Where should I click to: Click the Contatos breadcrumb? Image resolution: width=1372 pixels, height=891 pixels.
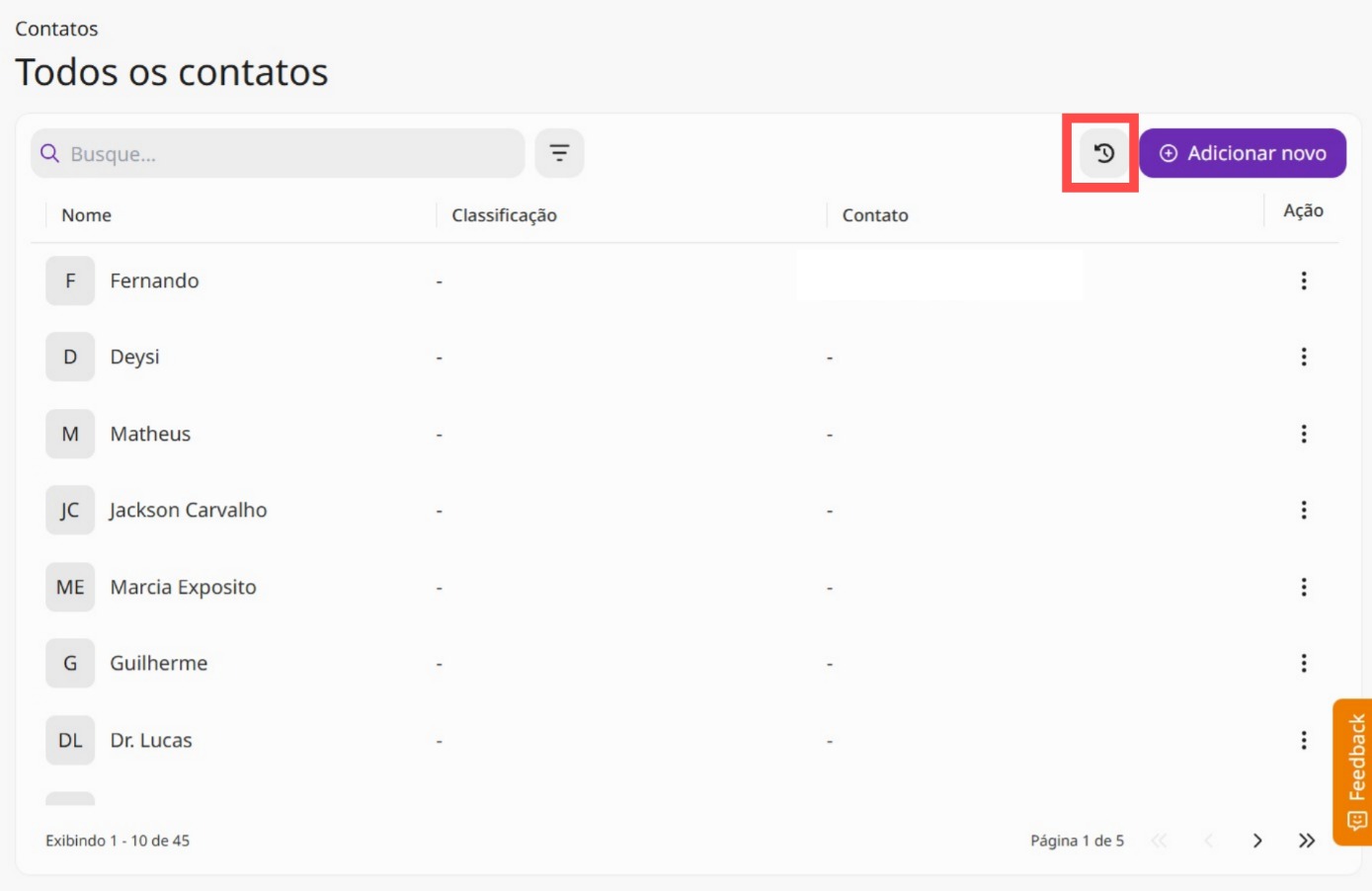(x=56, y=29)
